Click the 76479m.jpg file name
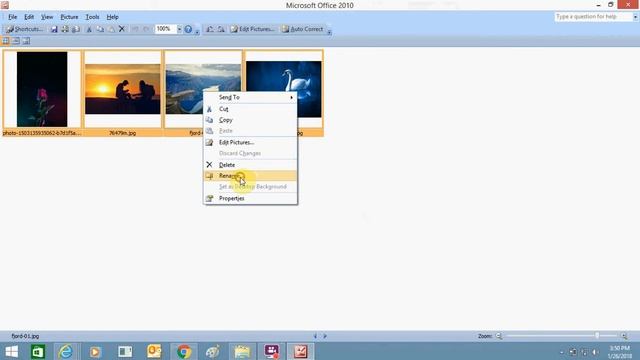This screenshot has width=640, height=360. pyautogui.click(x=122, y=133)
